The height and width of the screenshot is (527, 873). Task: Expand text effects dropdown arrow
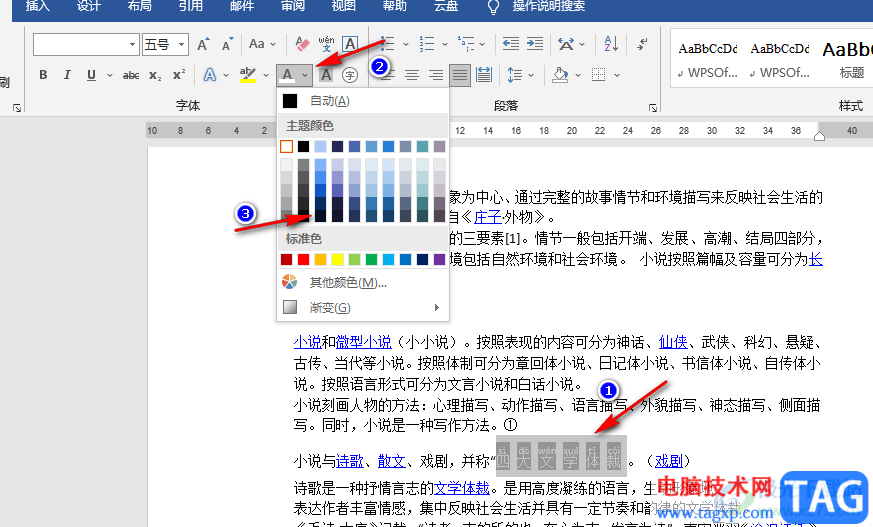pyautogui.click(x=226, y=75)
